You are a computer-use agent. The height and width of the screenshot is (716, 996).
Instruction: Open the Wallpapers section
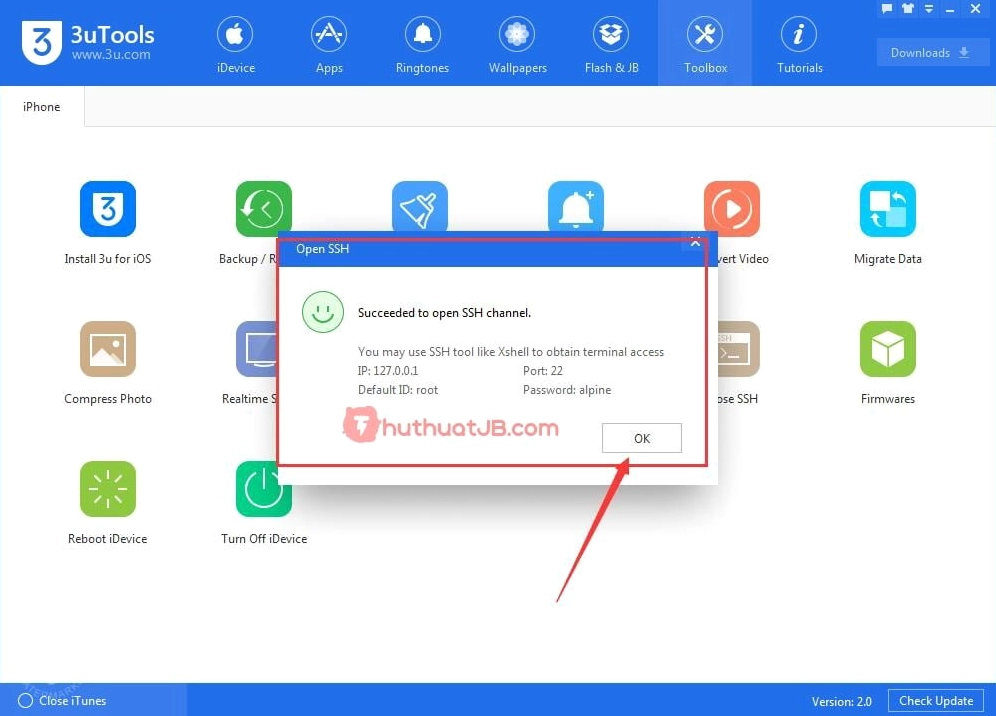click(517, 44)
